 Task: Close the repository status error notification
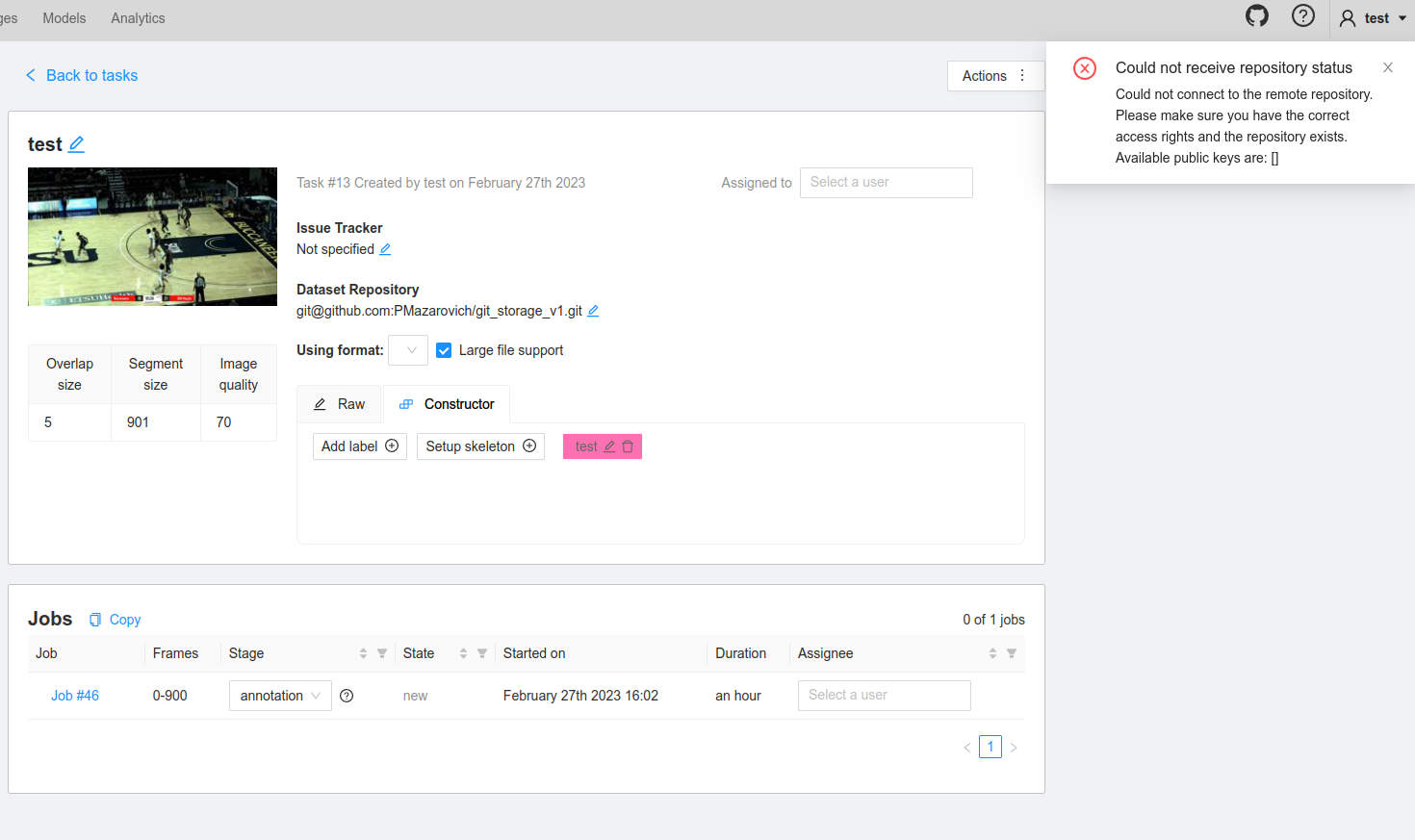click(1388, 67)
